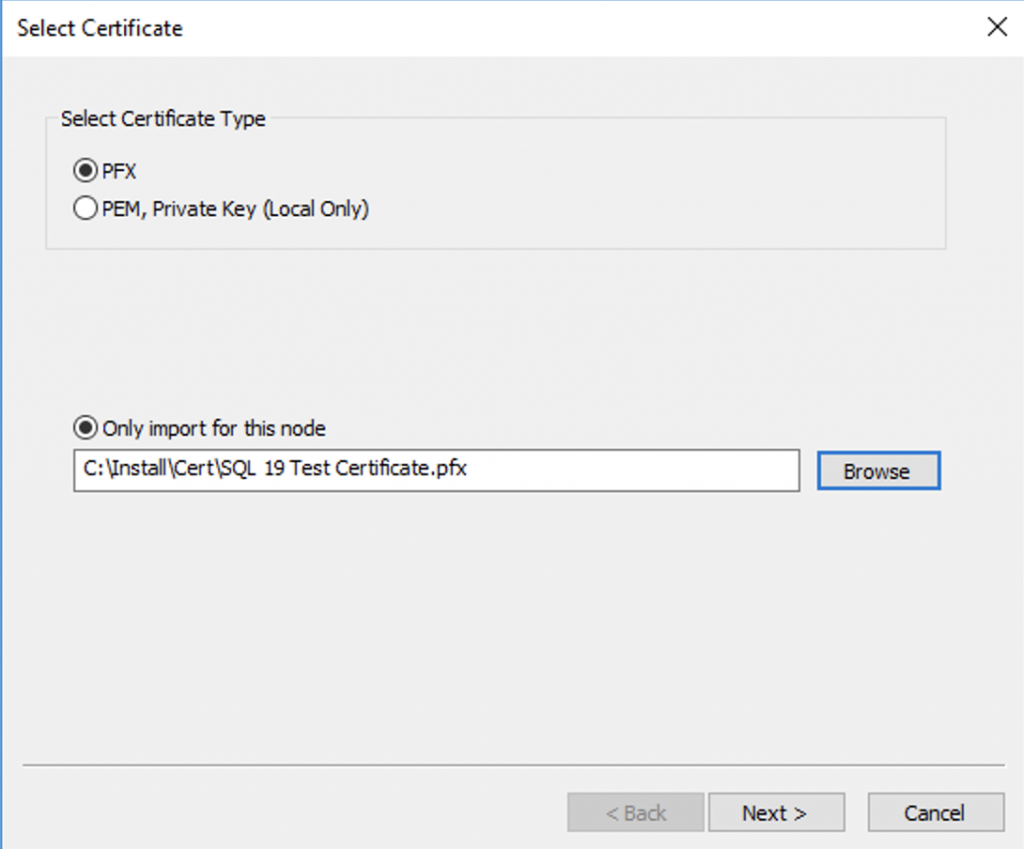Click the Select Certificate title bar text
1024x849 pixels.
(x=99, y=28)
